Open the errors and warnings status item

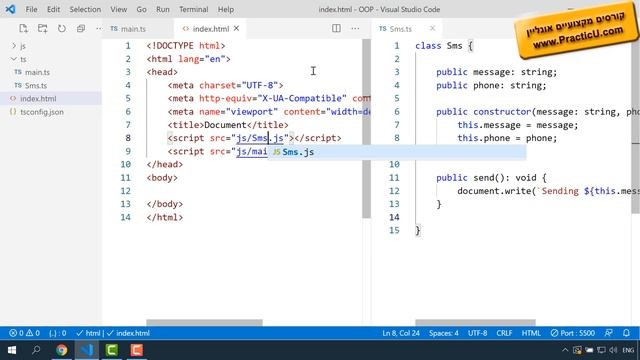pyautogui.click(x=24, y=333)
